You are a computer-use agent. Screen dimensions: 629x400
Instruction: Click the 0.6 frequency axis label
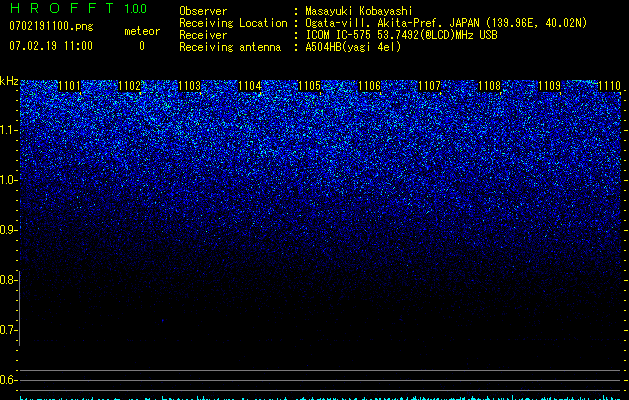8,380
